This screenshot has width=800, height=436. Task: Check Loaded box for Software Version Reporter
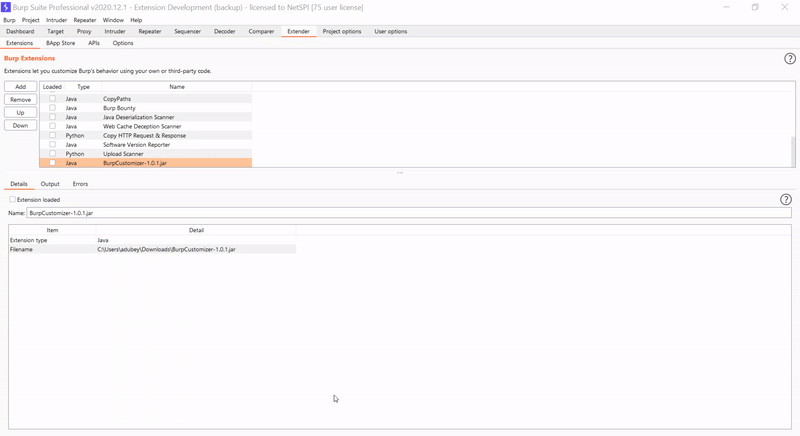[x=53, y=144]
